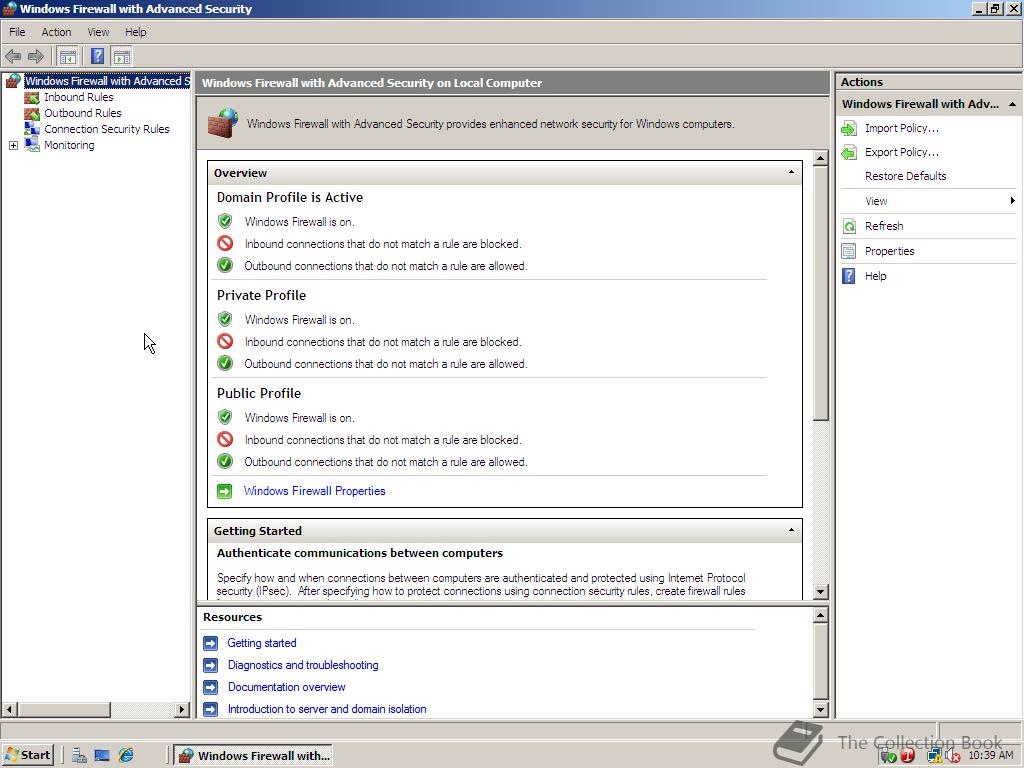Viewport: 1024px width, 768px height.
Task: Click the Forward arrow toolbar icon
Action: click(x=36, y=57)
